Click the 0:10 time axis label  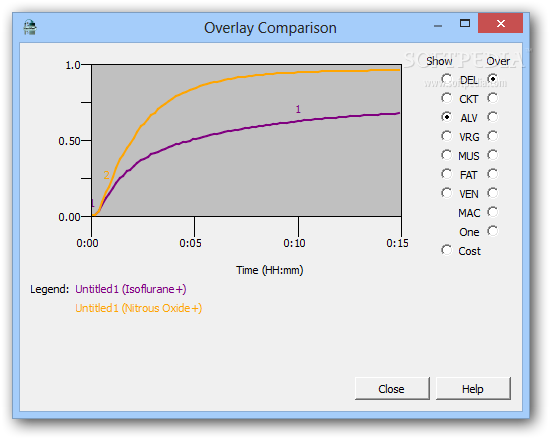click(x=294, y=243)
